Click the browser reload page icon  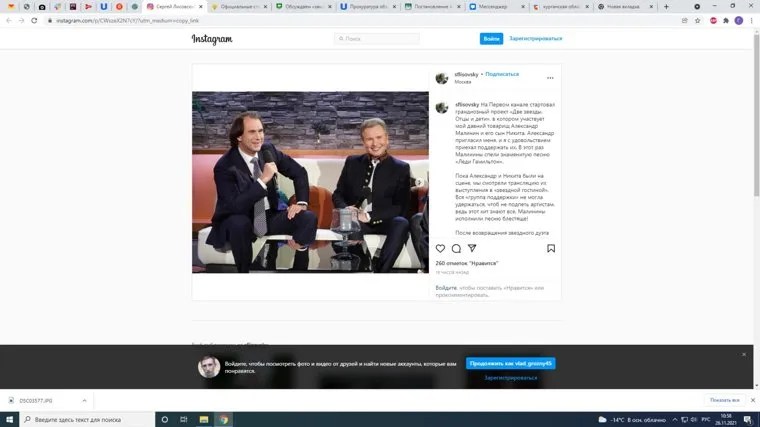[x=33, y=20]
